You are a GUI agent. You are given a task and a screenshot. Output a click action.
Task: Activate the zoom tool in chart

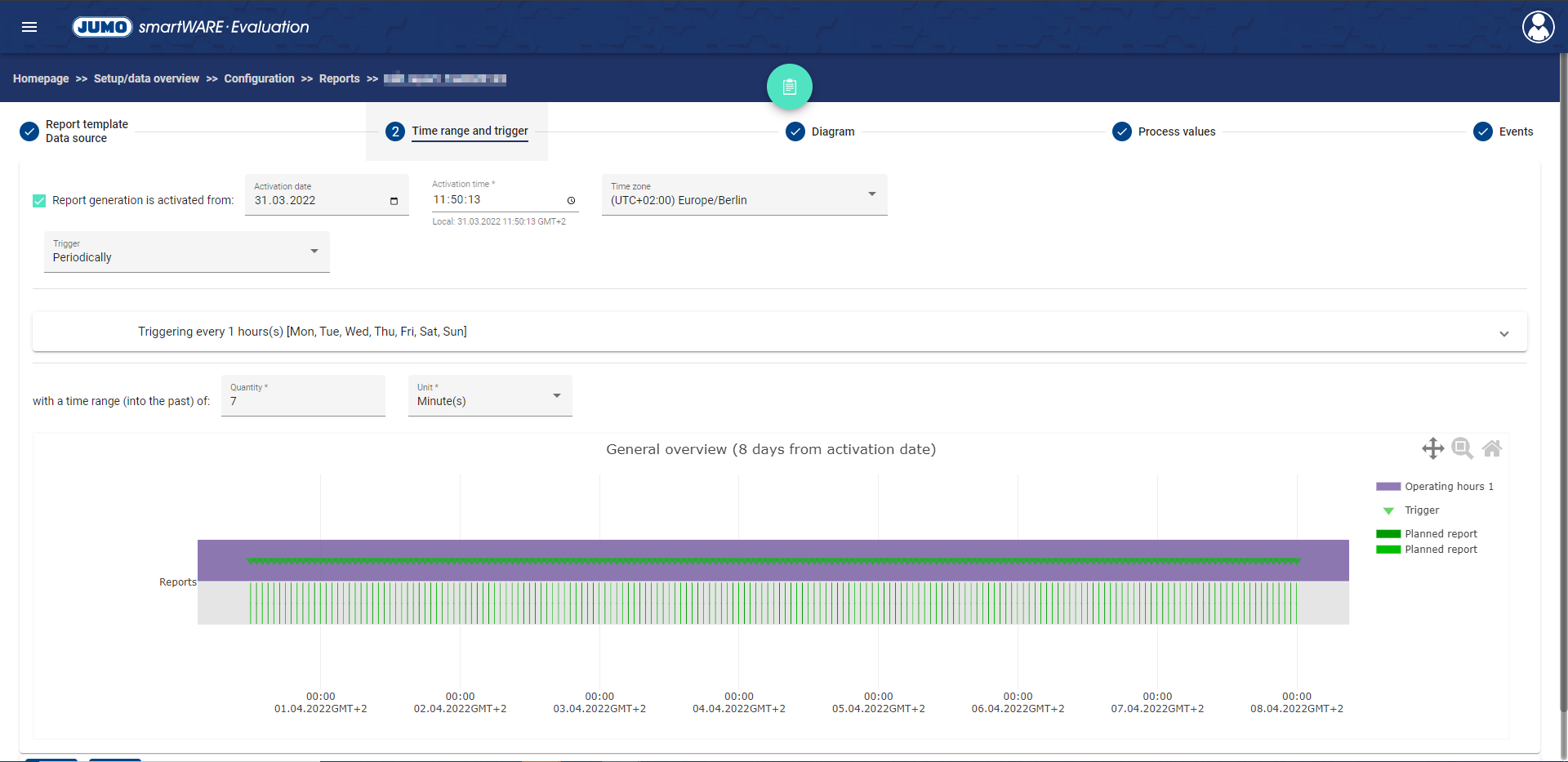pos(1462,448)
